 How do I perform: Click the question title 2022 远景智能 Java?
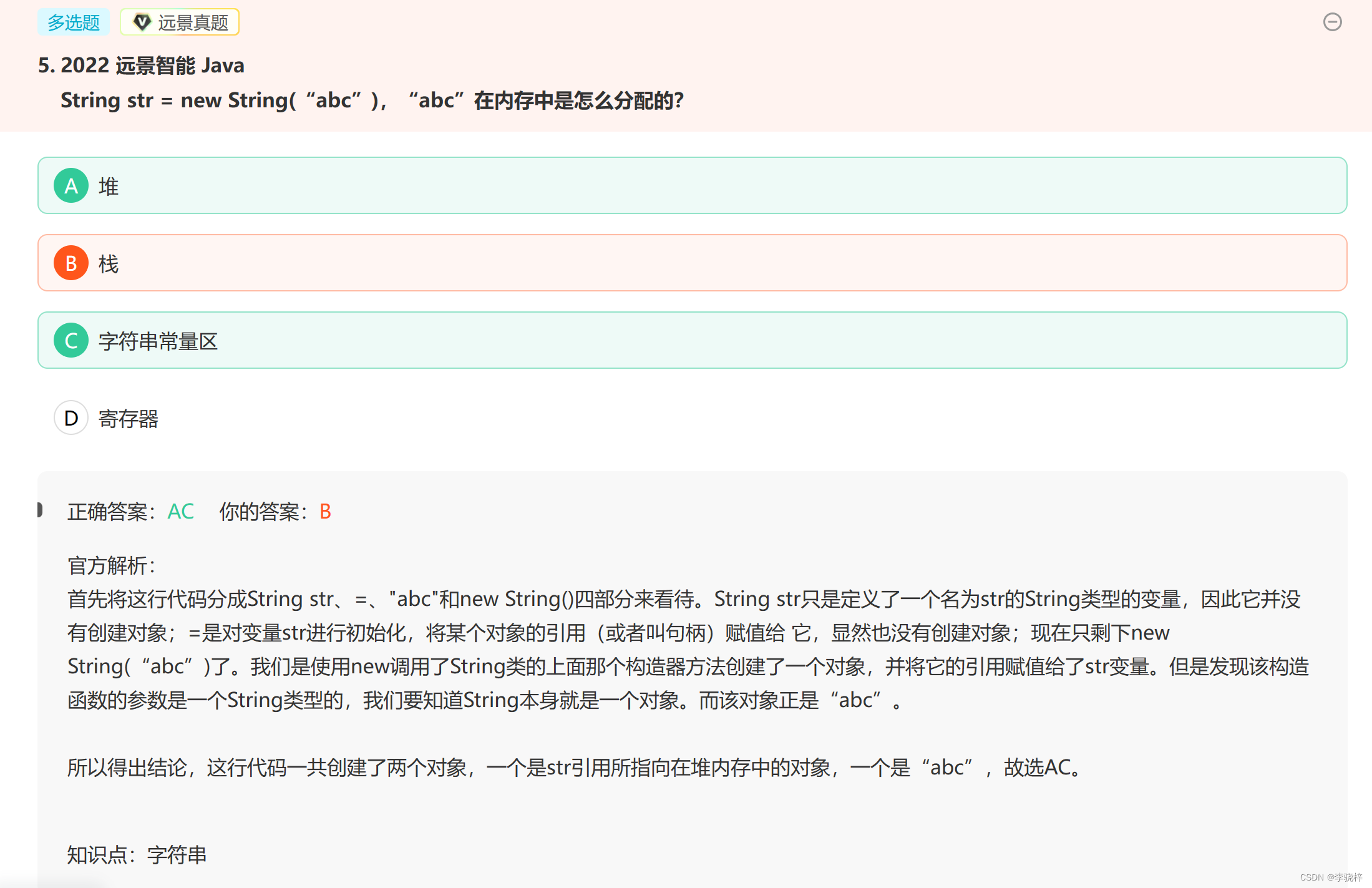coord(141,66)
